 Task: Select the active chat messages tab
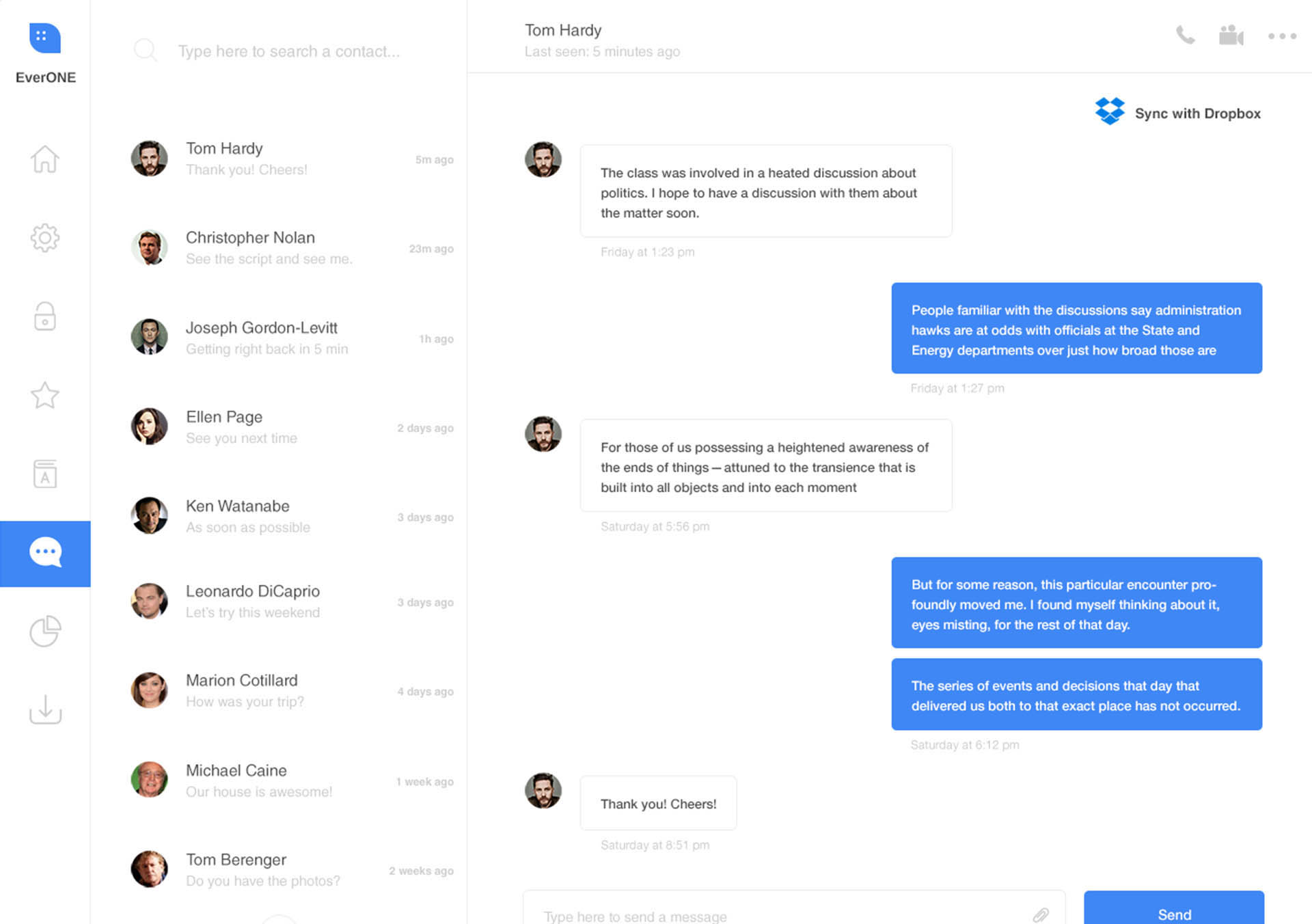[x=45, y=553]
